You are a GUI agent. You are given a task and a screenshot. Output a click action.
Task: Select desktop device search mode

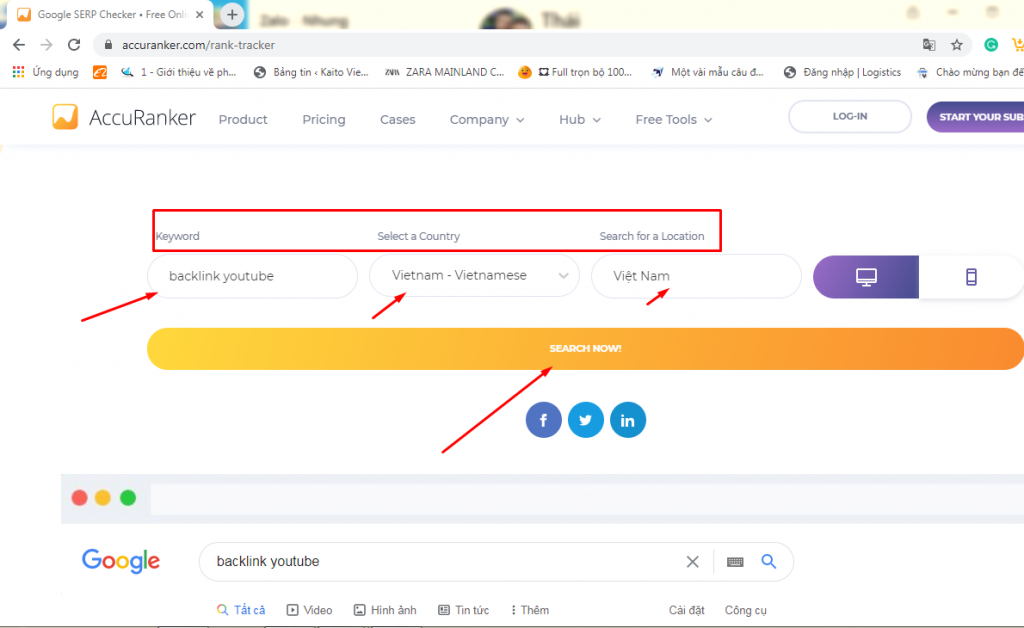tap(866, 277)
